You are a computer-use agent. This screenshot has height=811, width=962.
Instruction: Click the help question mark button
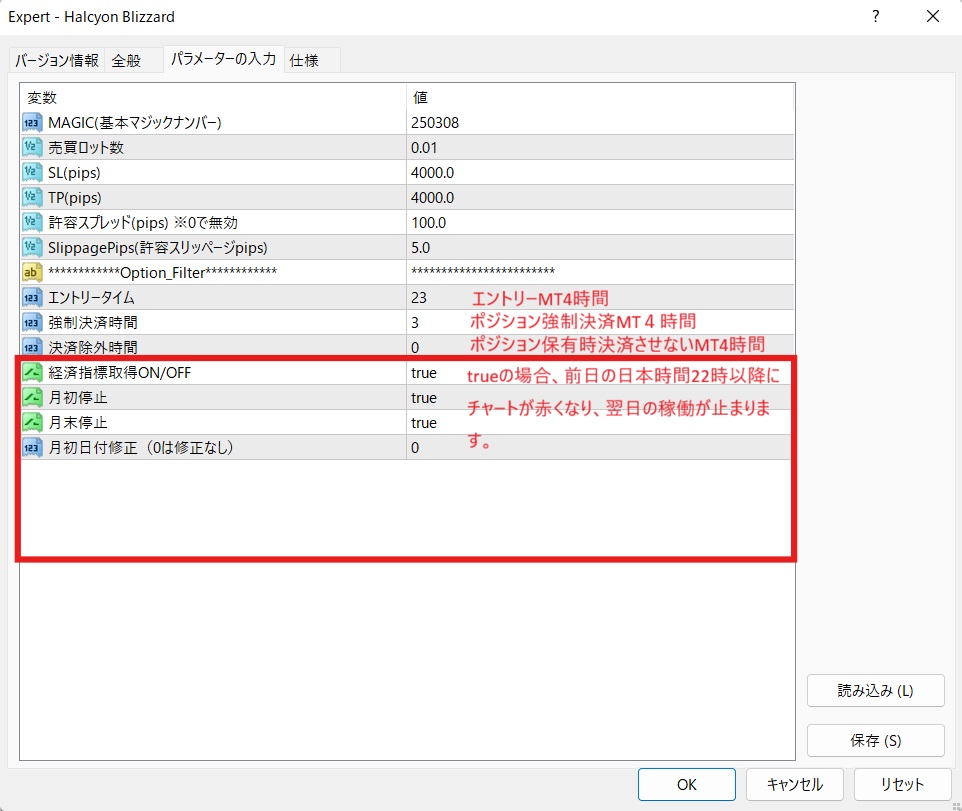point(876,17)
